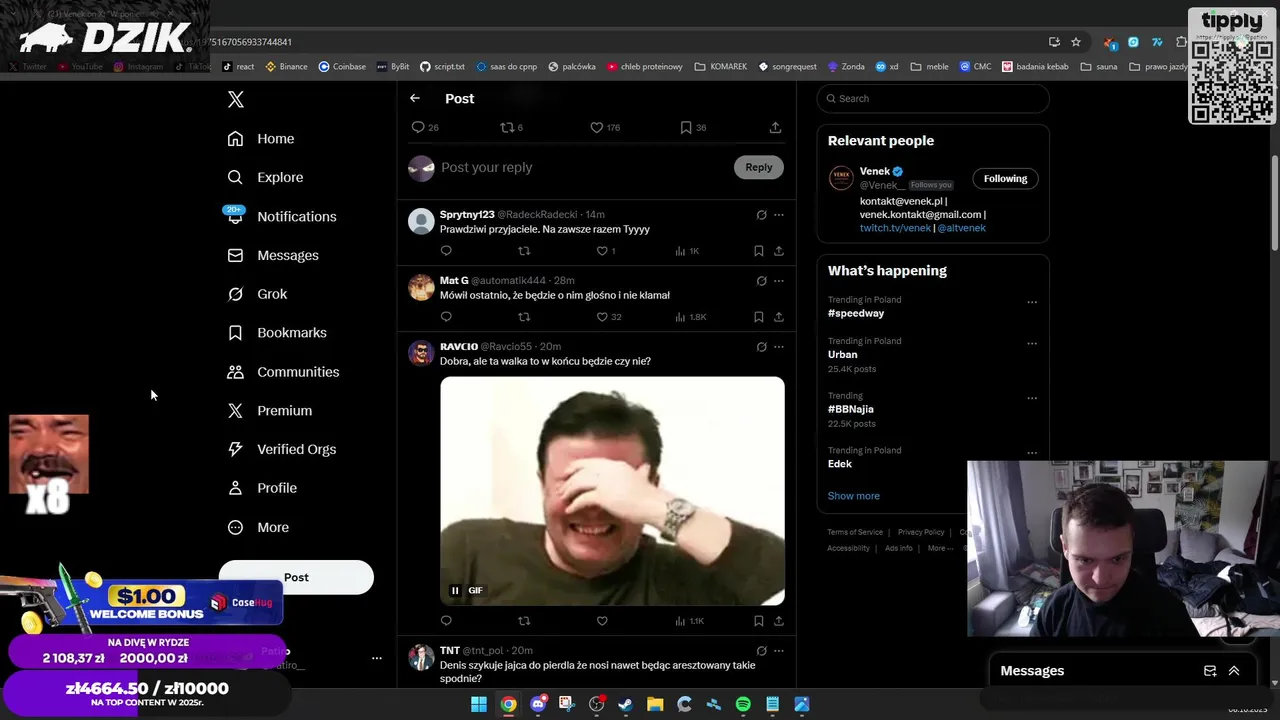Open the laughing man GIF thumbnail
Screen dimensions: 1280x720
tap(612, 491)
